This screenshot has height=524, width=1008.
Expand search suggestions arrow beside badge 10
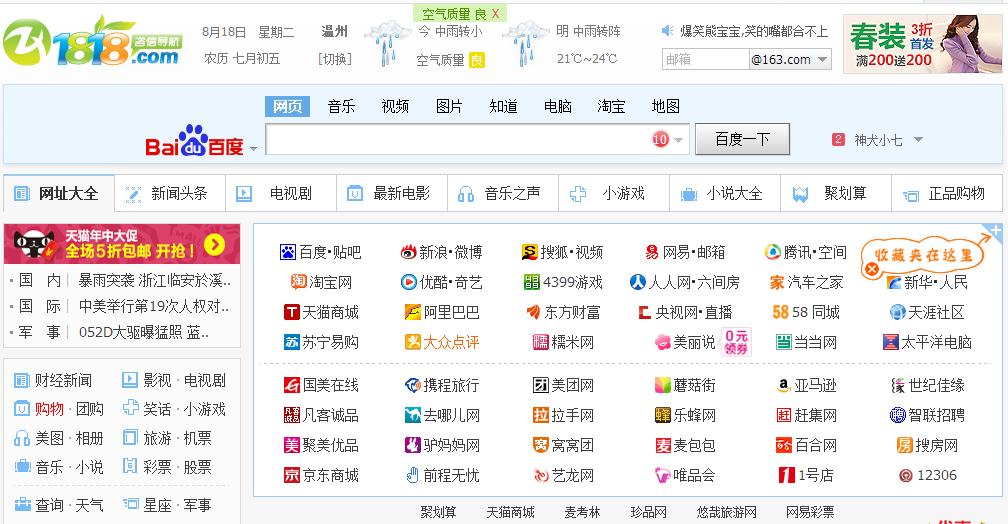pos(678,140)
